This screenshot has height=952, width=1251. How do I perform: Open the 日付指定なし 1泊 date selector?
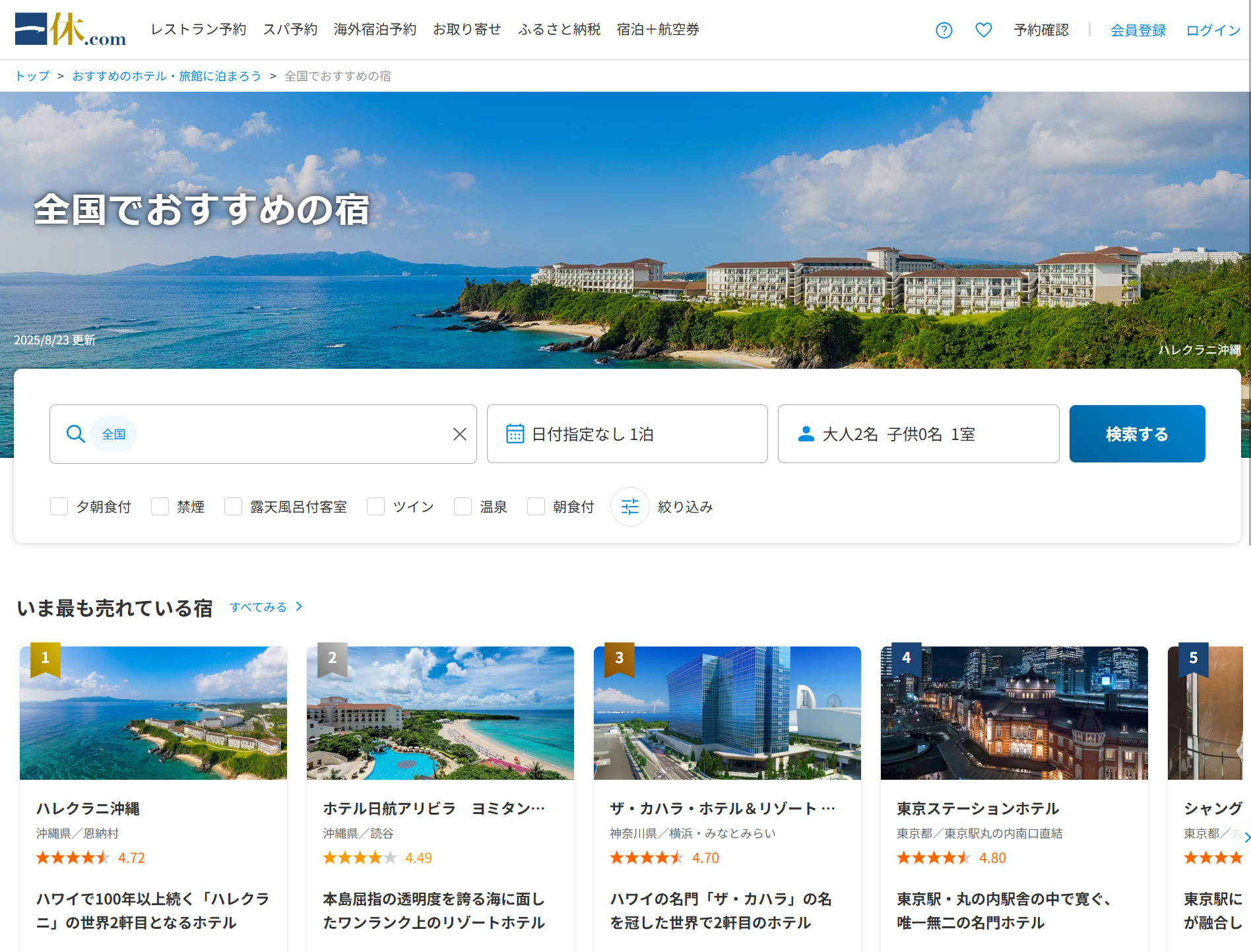coord(627,434)
